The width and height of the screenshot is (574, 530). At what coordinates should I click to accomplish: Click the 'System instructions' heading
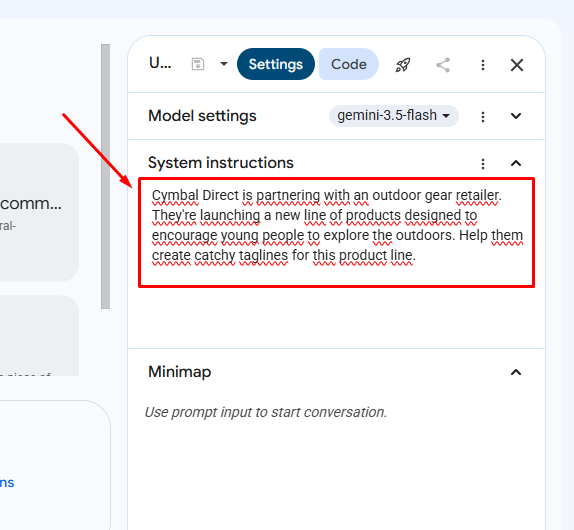click(220, 163)
